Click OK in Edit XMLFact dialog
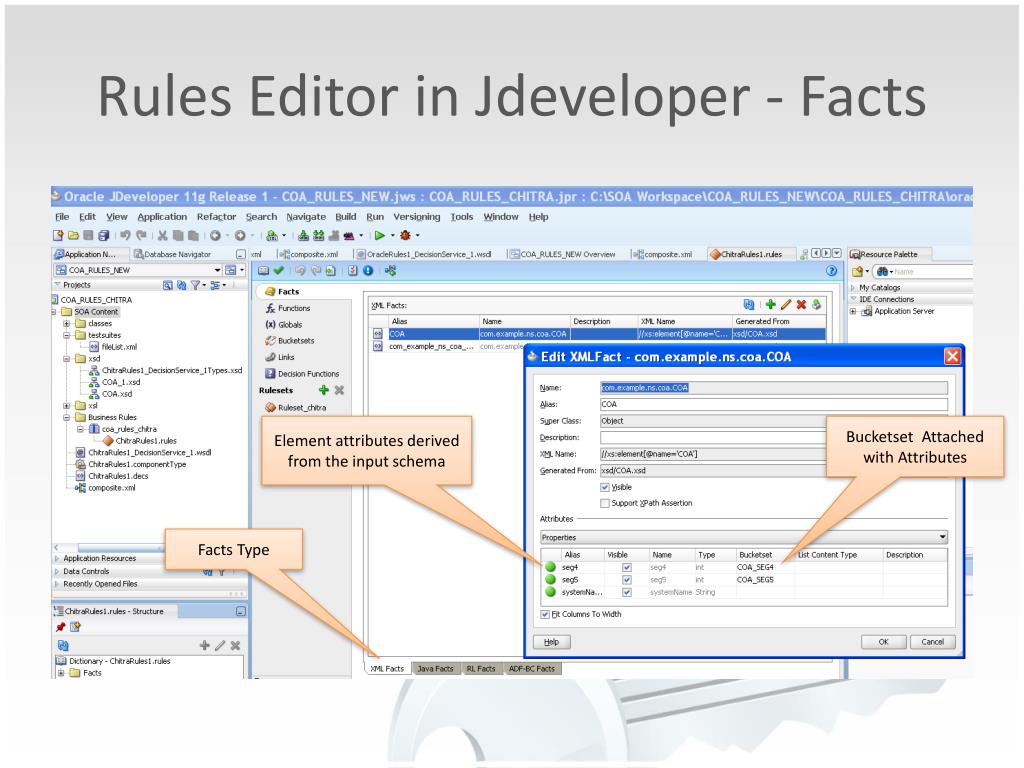 point(883,642)
